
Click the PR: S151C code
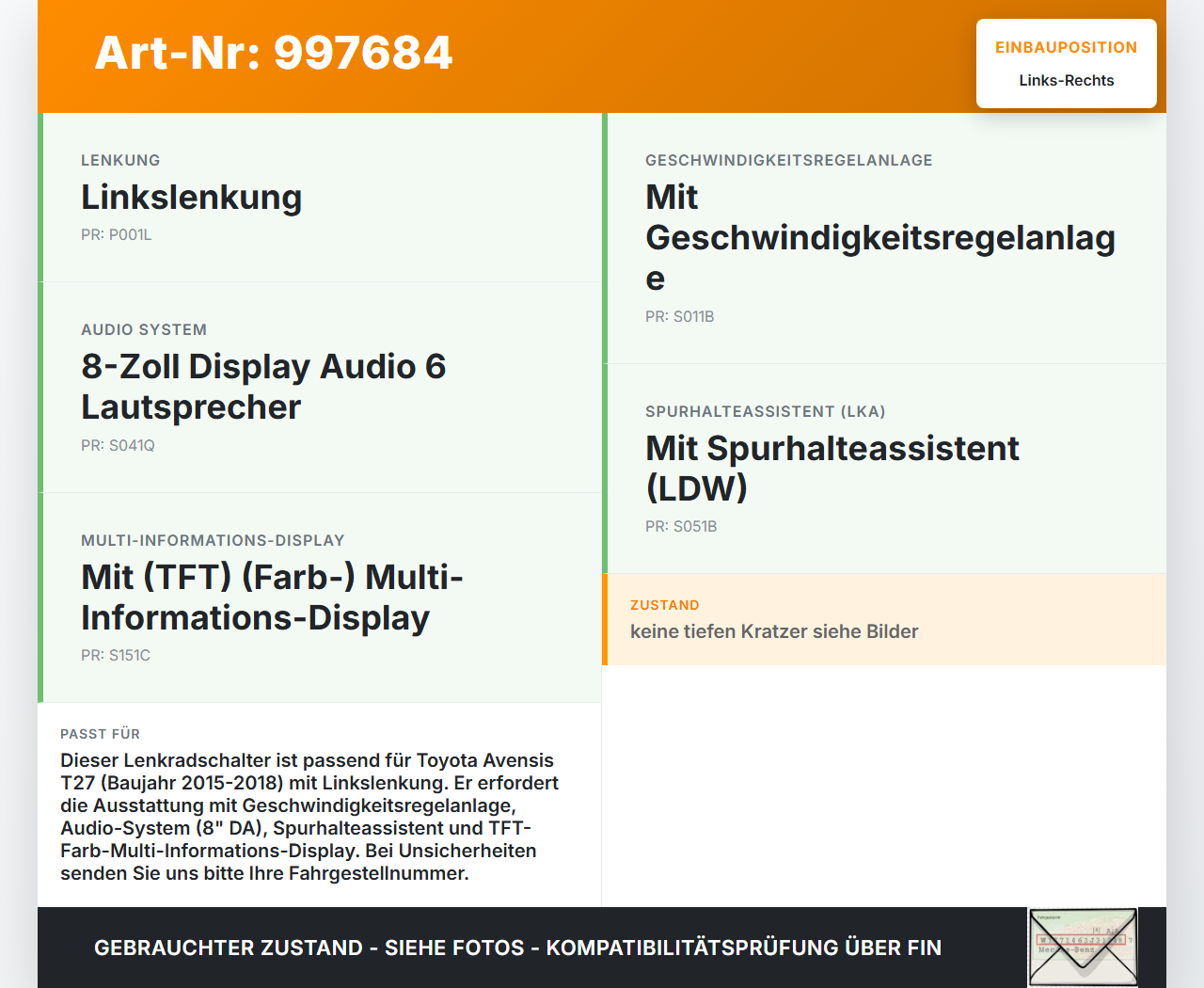116,656
